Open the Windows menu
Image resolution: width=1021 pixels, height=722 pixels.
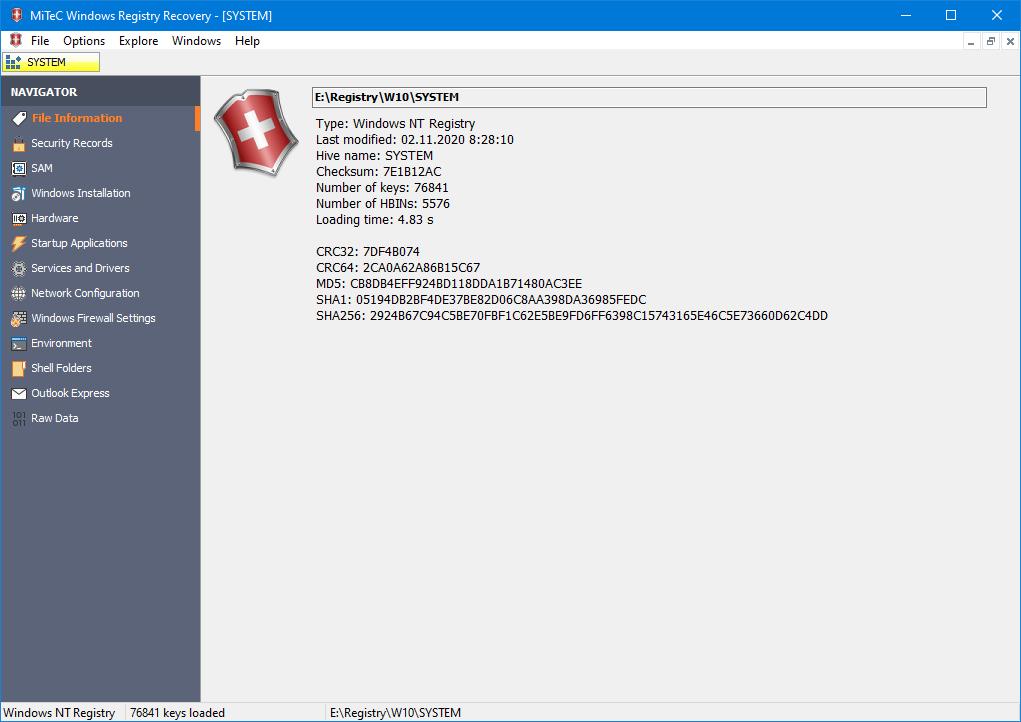click(x=196, y=41)
